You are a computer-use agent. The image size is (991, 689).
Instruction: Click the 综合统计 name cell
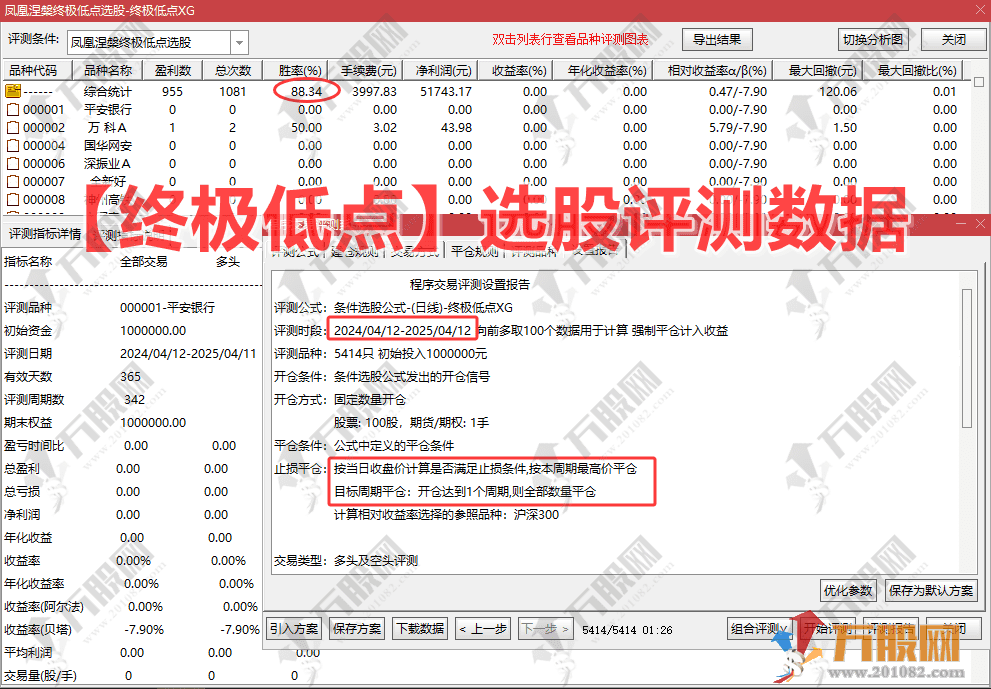107,92
